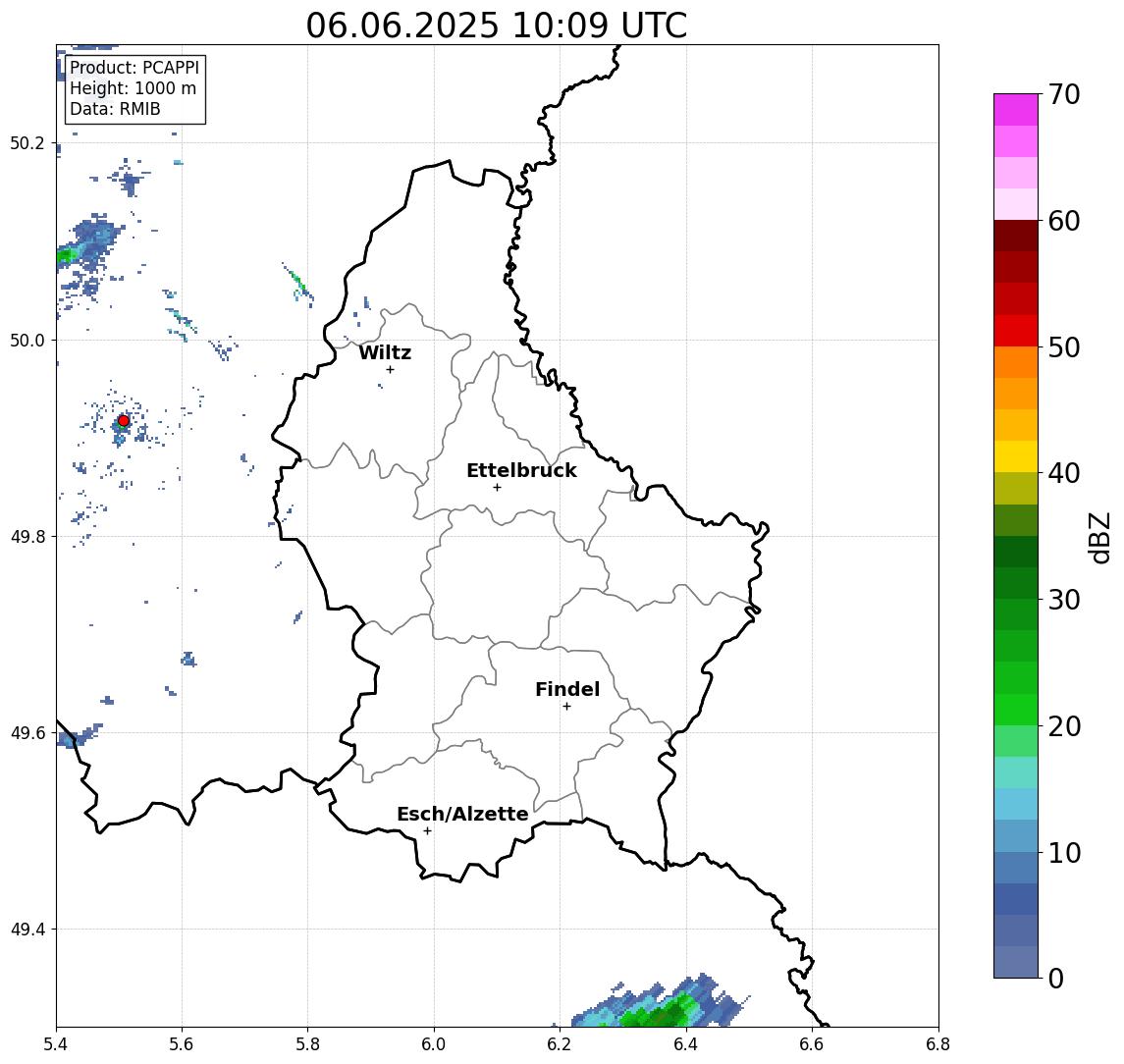Click the 'Data: RMIB' label
Image resolution: width=1124 pixels, height=1064 pixels.
pos(115,109)
